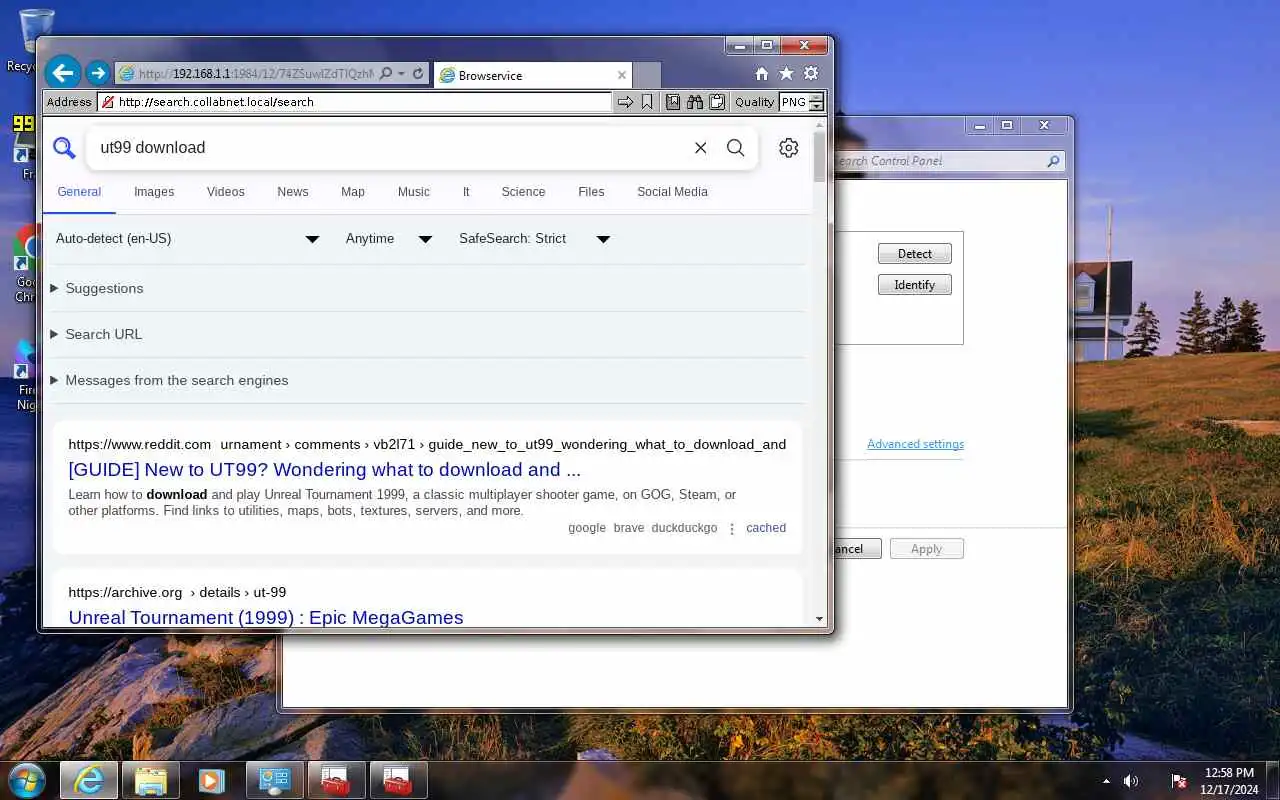Screen dimensions: 1280x800
Task: Switch to the Map tab
Action: pos(353,192)
